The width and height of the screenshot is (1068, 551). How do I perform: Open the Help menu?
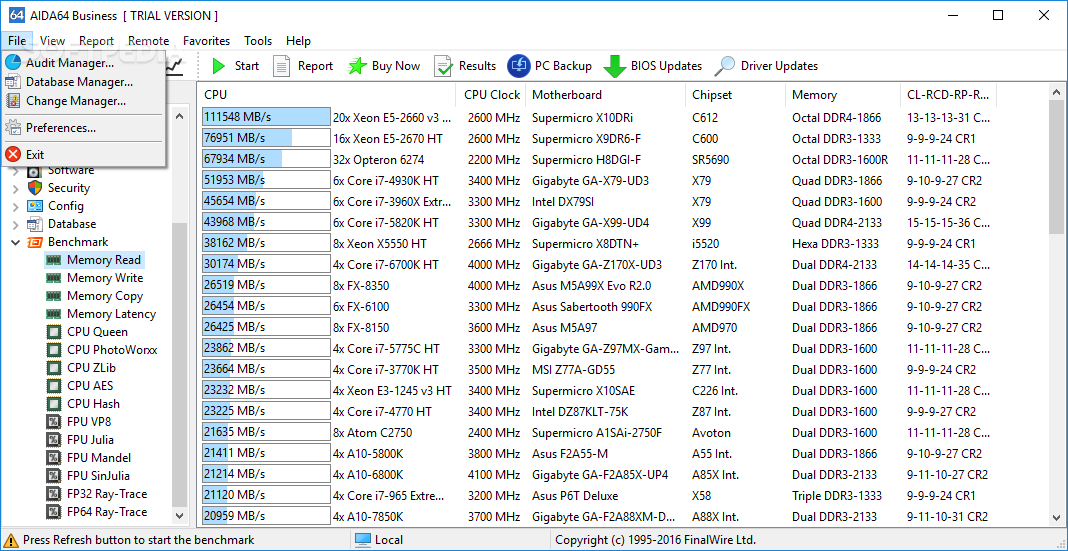[298, 41]
